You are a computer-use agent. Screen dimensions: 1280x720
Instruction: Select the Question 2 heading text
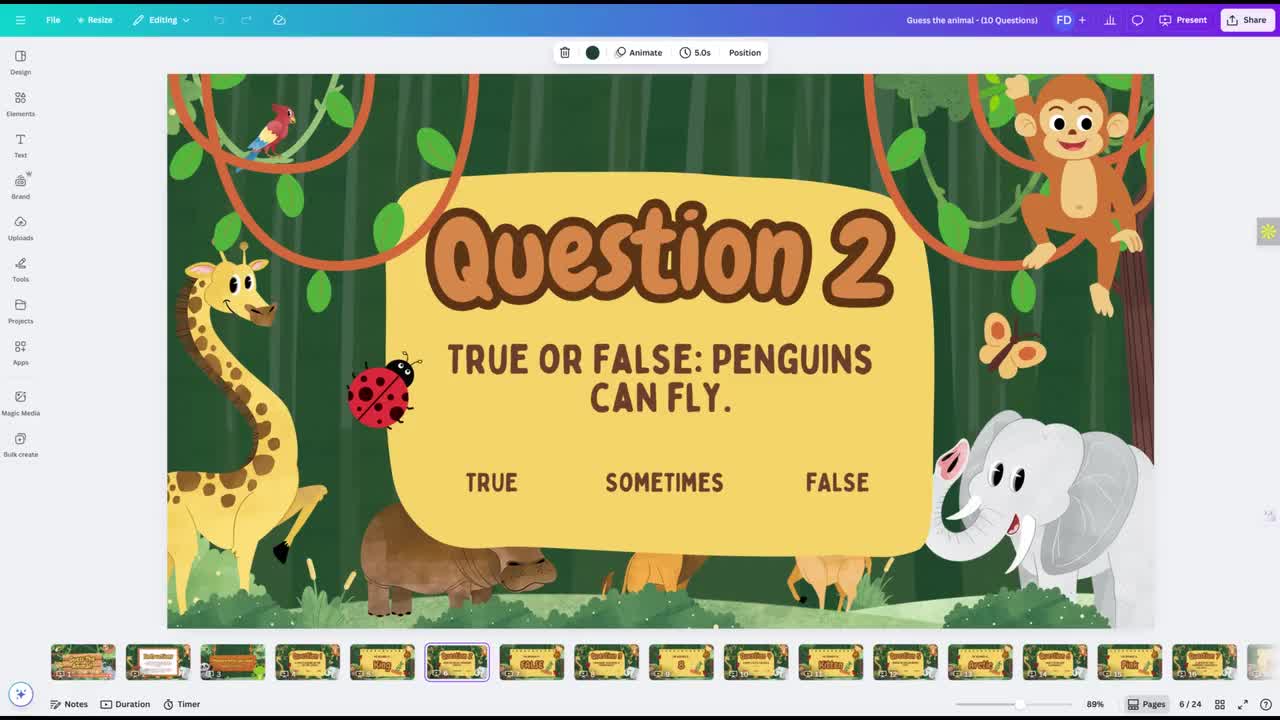tap(660, 254)
